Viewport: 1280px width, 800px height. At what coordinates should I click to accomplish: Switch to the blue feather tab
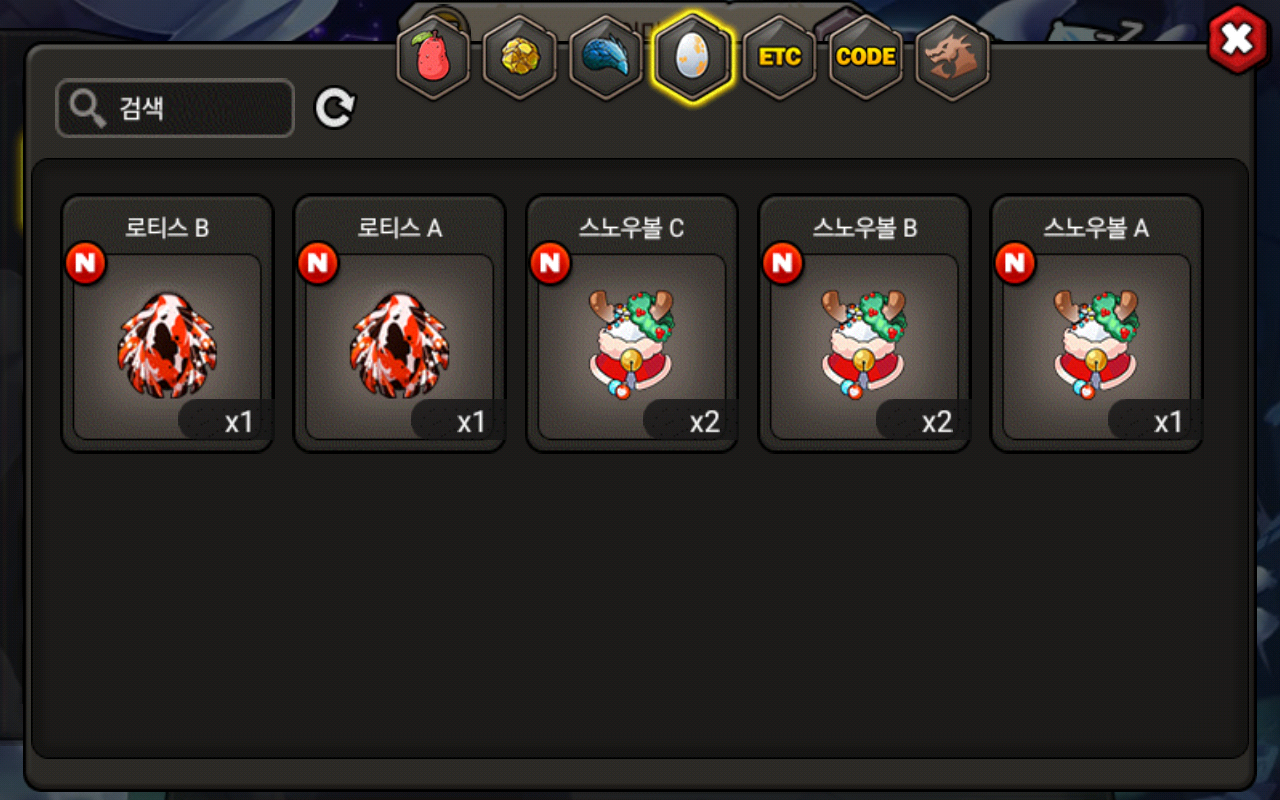pyautogui.click(x=606, y=59)
